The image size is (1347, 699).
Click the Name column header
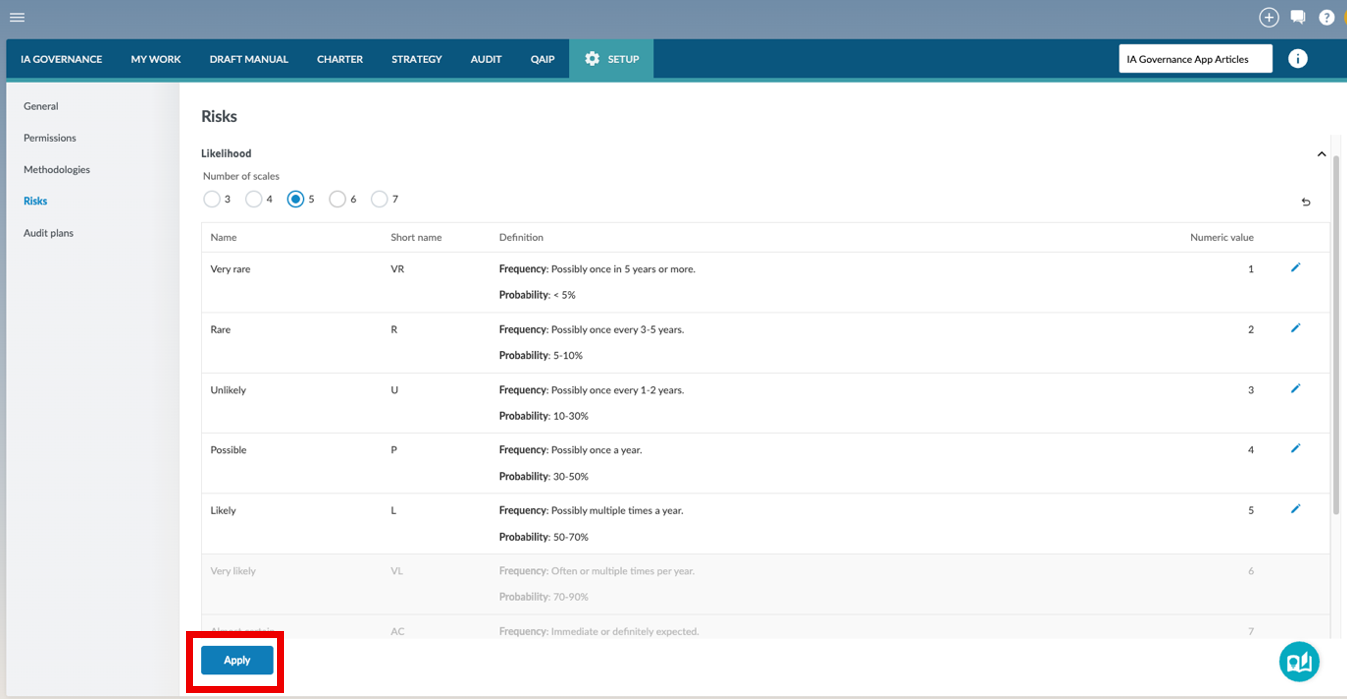pos(224,238)
